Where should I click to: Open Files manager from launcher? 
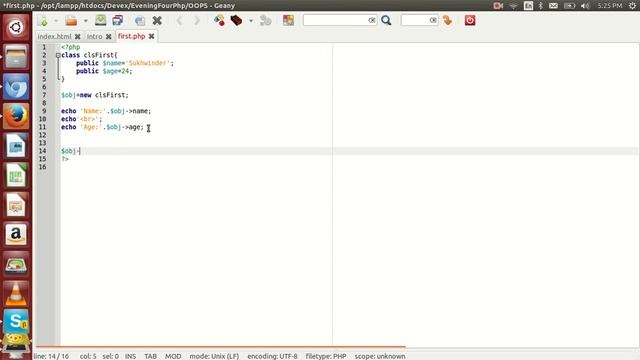pyautogui.click(x=16, y=57)
